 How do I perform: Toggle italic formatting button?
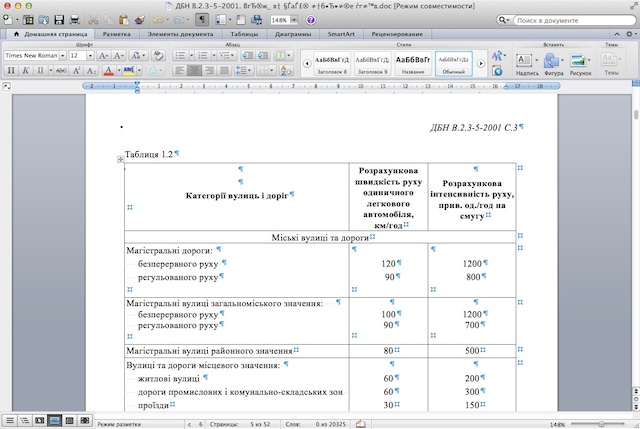pyautogui.click(x=24, y=71)
